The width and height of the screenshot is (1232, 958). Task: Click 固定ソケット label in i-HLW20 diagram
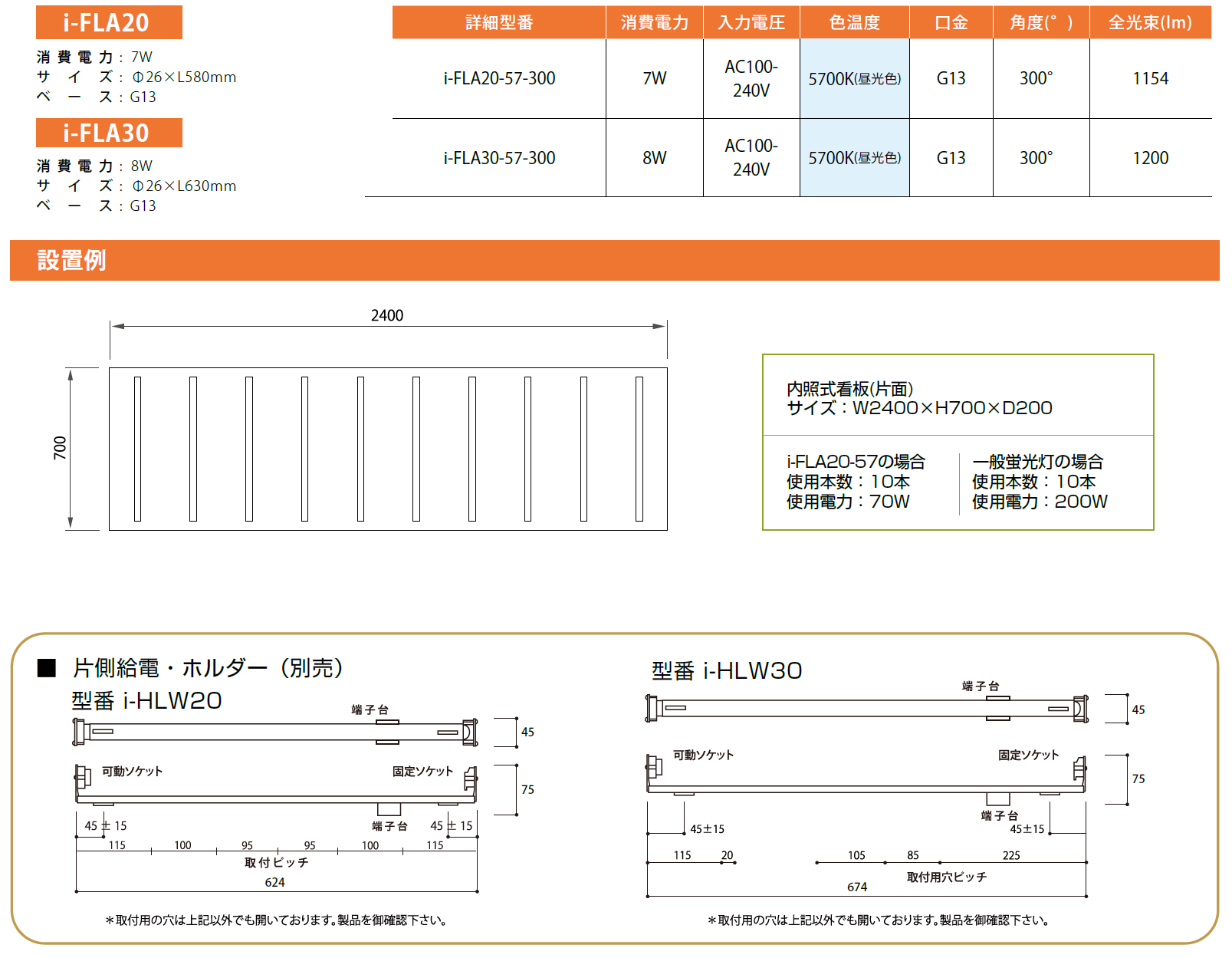tap(423, 771)
